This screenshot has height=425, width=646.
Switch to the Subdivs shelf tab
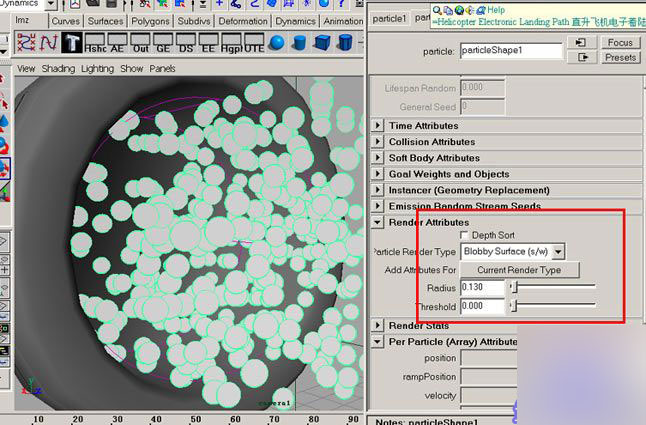(x=194, y=21)
